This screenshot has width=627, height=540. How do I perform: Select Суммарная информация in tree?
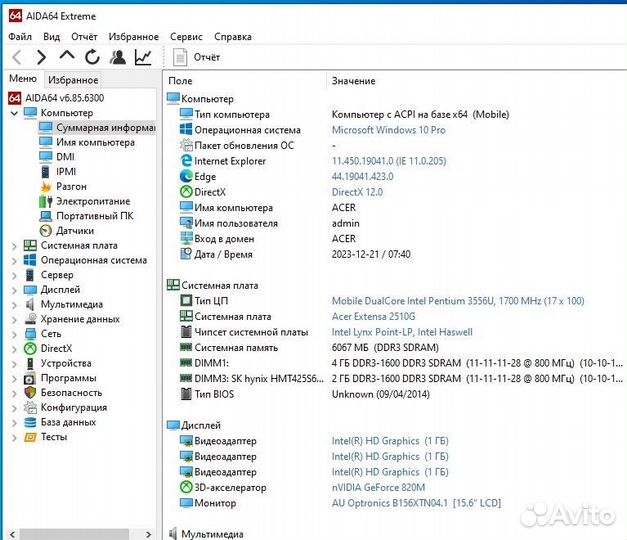tap(97, 128)
